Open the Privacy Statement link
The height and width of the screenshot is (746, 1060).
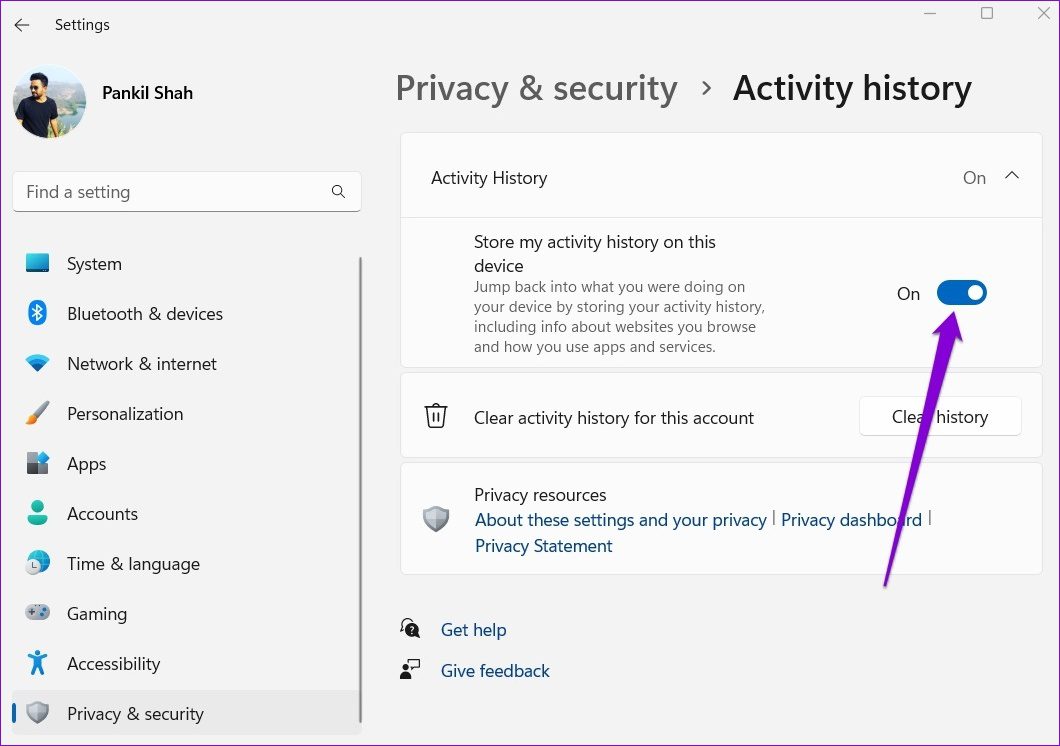coord(543,546)
